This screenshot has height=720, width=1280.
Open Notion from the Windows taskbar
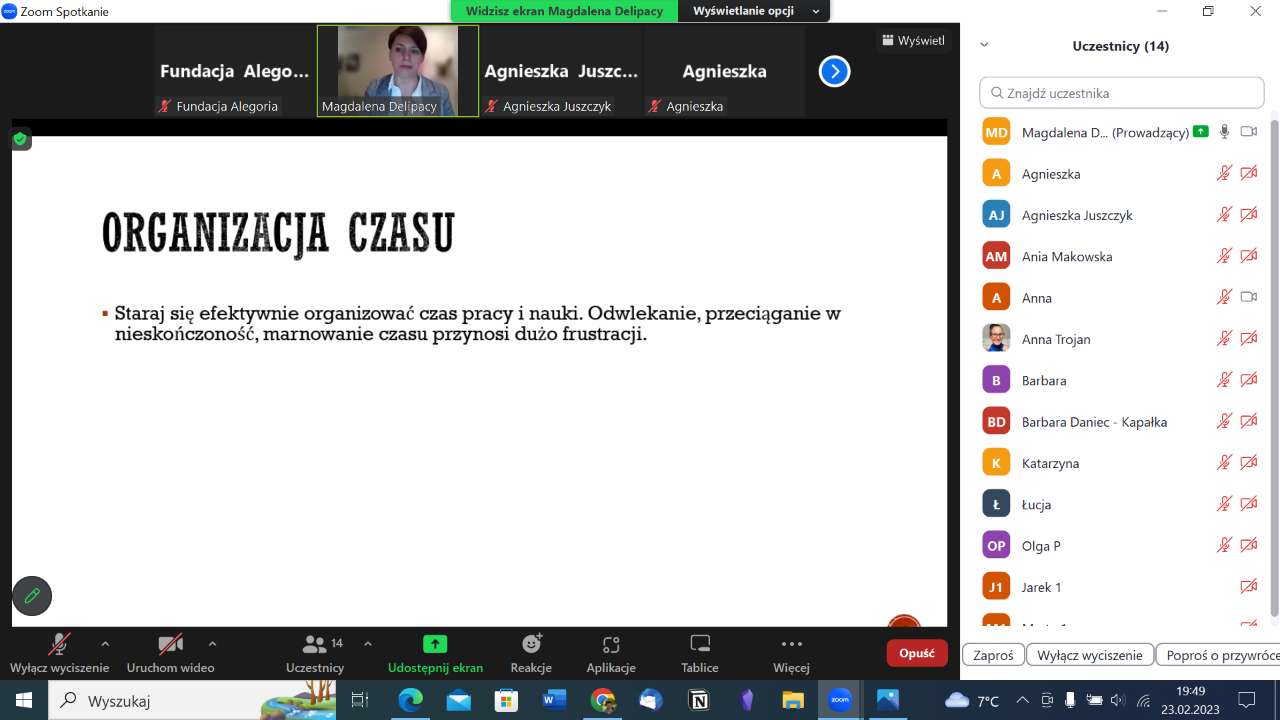click(699, 700)
